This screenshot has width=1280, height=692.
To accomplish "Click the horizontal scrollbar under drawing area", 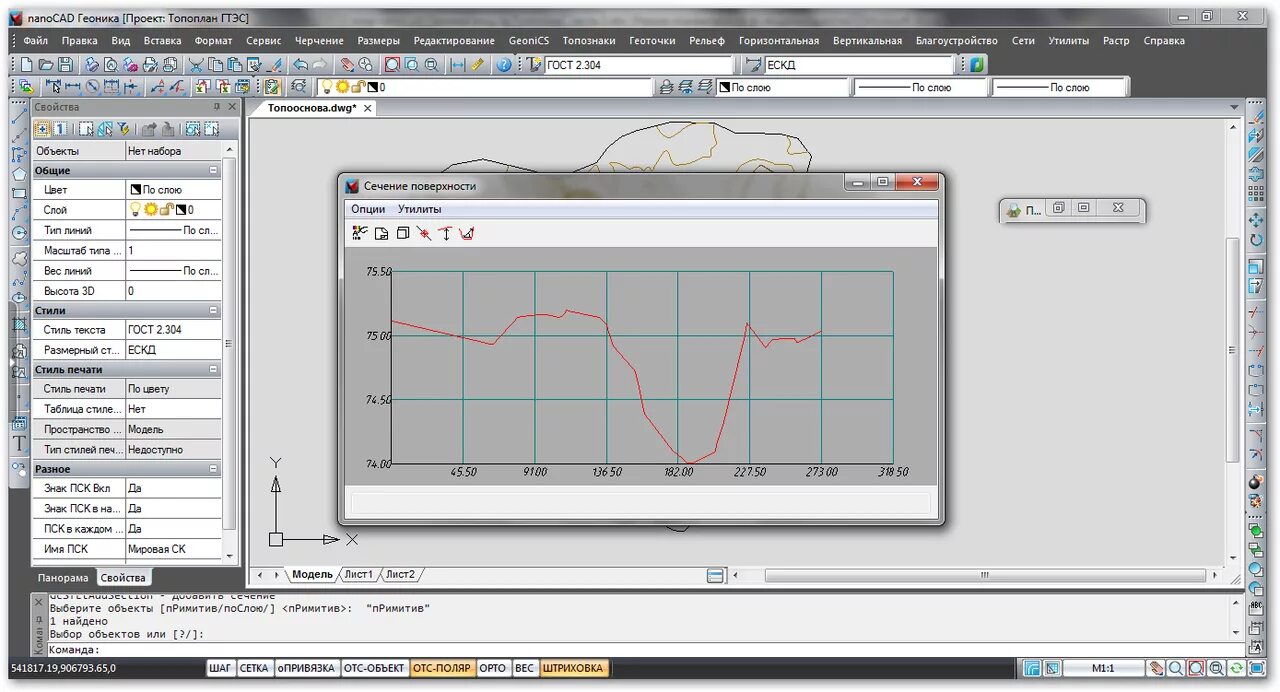I will [985, 576].
